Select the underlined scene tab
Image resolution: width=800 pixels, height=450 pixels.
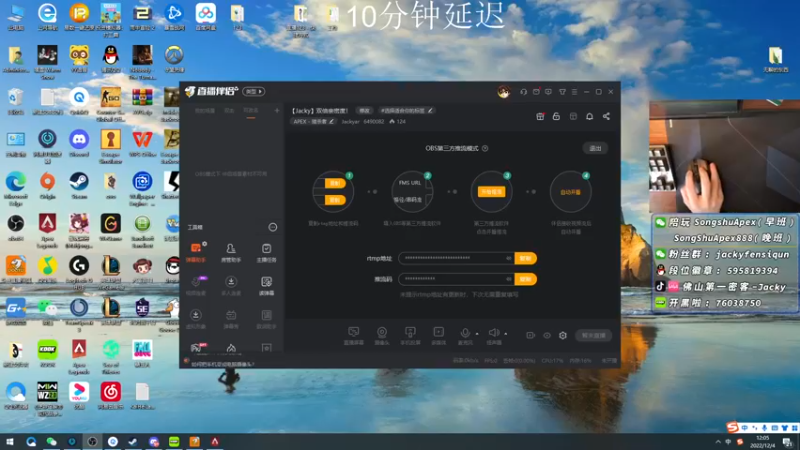click(x=251, y=111)
